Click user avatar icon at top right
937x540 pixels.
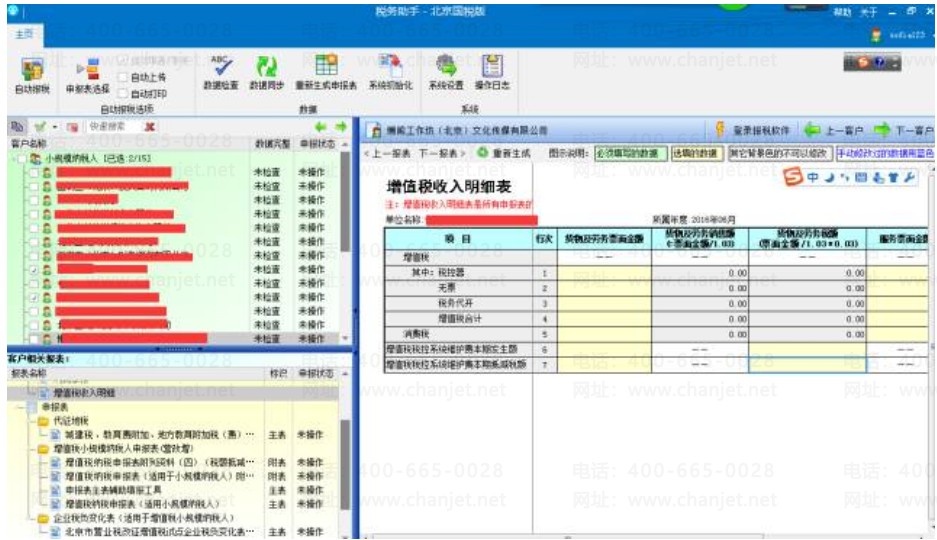[x=876, y=35]
